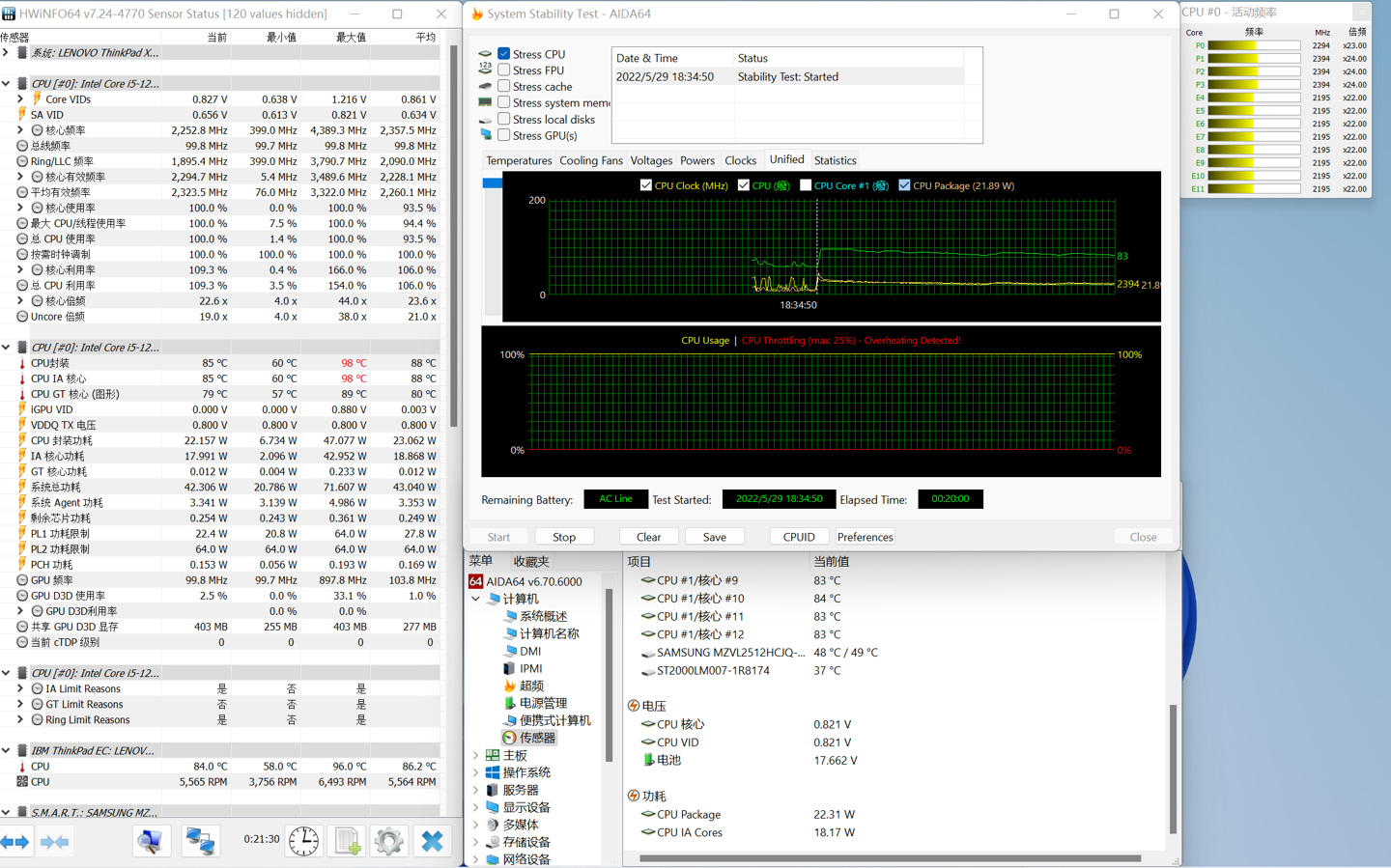The width and height of the screenshot is (1391, 868).
Task: Select 电源管理 in the AIDA64 tree
Action: pos(543,703)
